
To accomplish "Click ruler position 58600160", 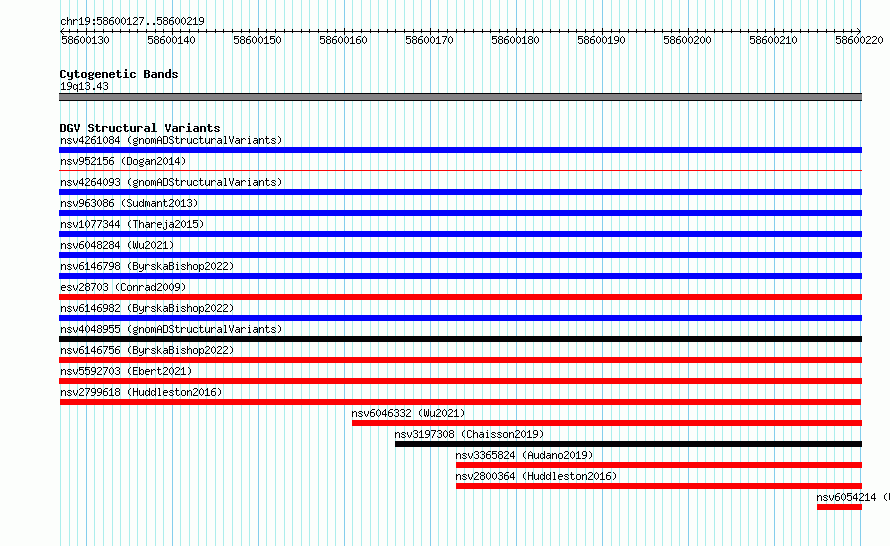I will [x=343, y=40].
